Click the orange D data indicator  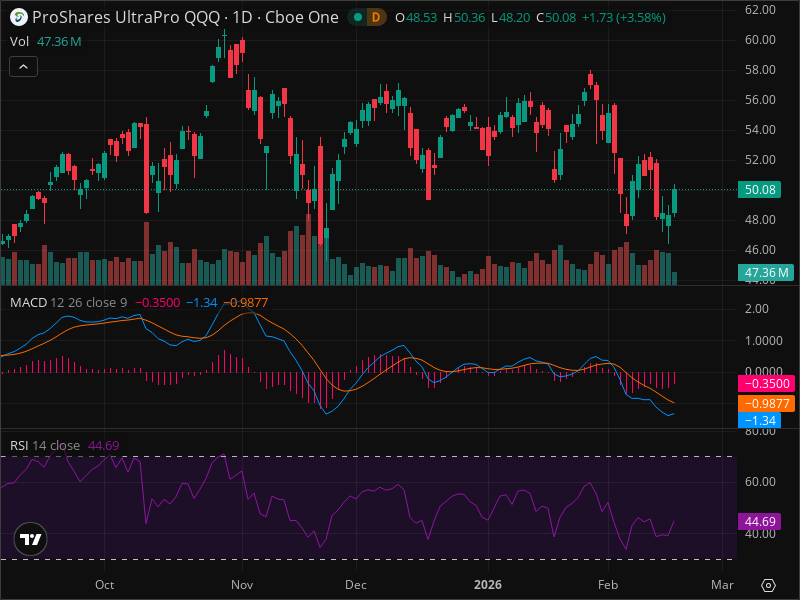point(376,17)
